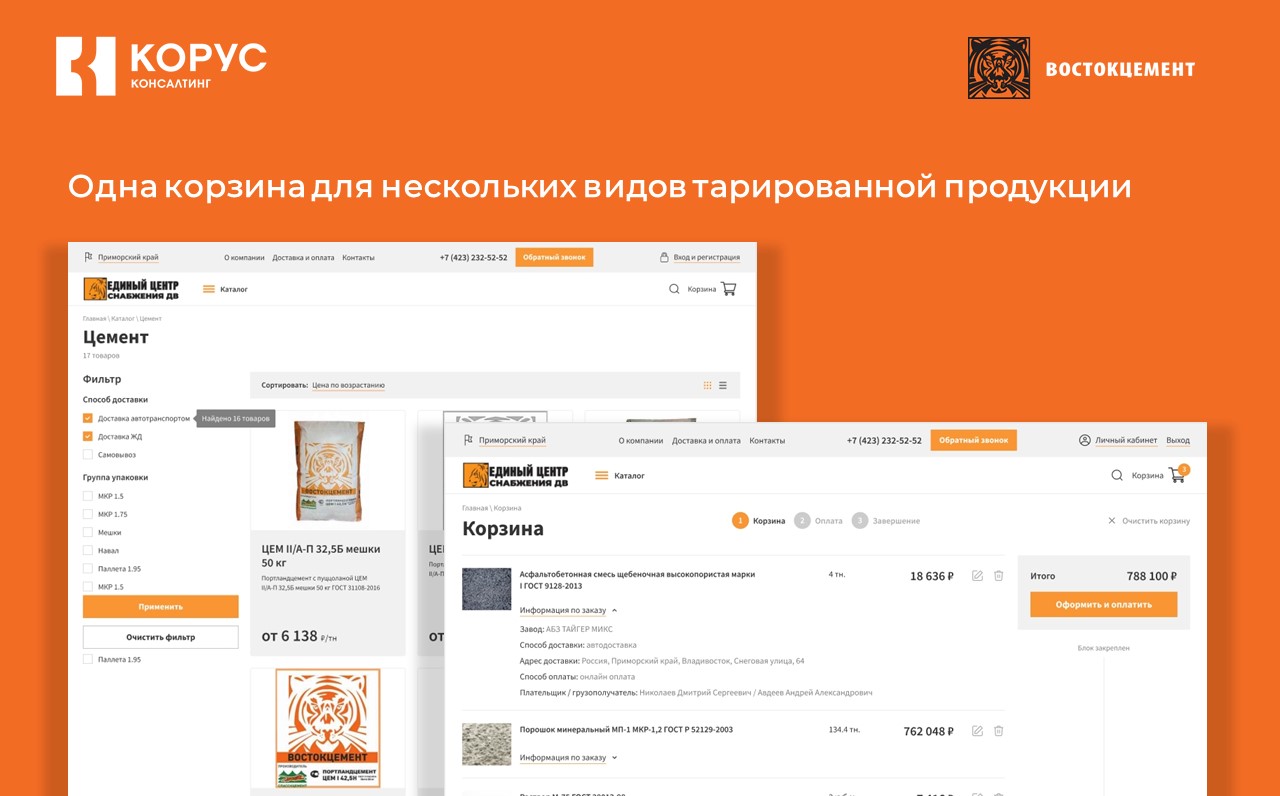Image resolution: width=1280 pixels, height=796 pixels.
Task: Edit the Асфальтобетонная смесь cart item
Action: (x=978, y=576)
